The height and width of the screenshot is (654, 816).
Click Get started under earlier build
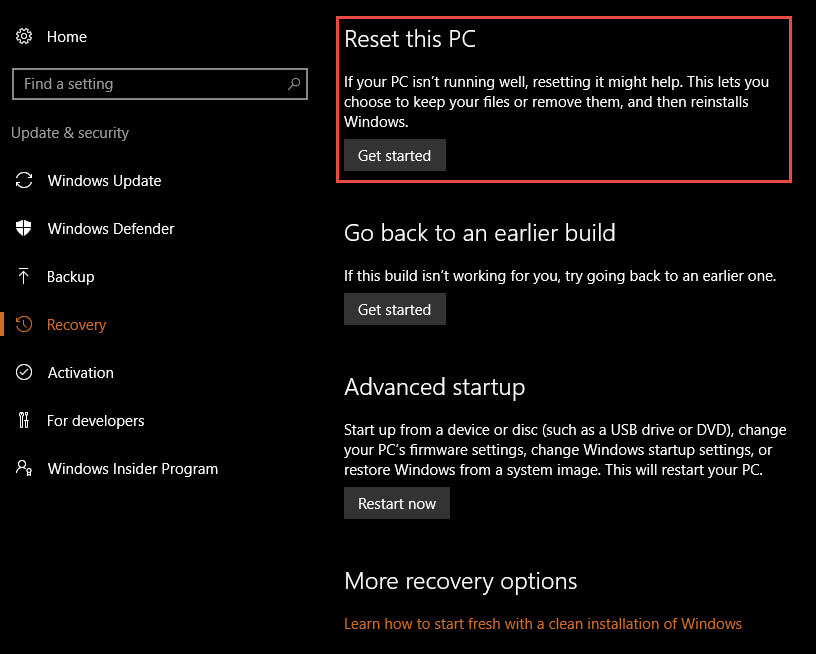(x=394, y=309)
